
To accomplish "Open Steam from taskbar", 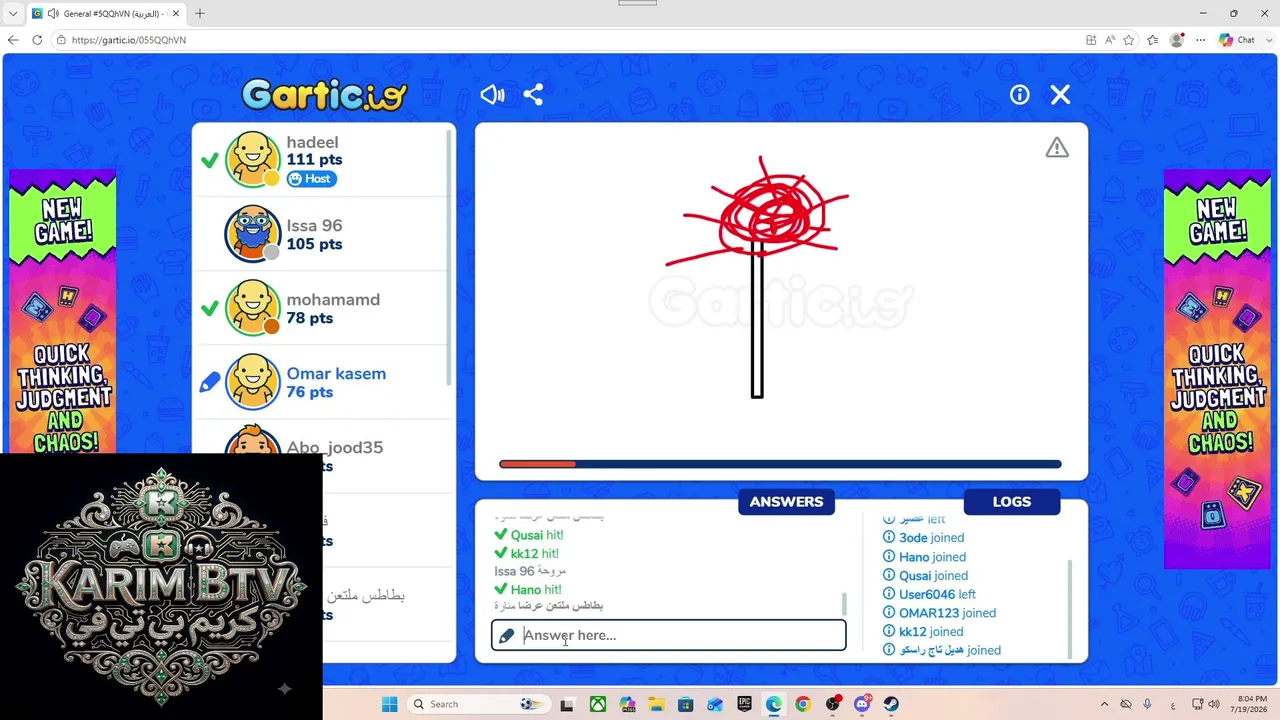I will (x=891, y=704).
